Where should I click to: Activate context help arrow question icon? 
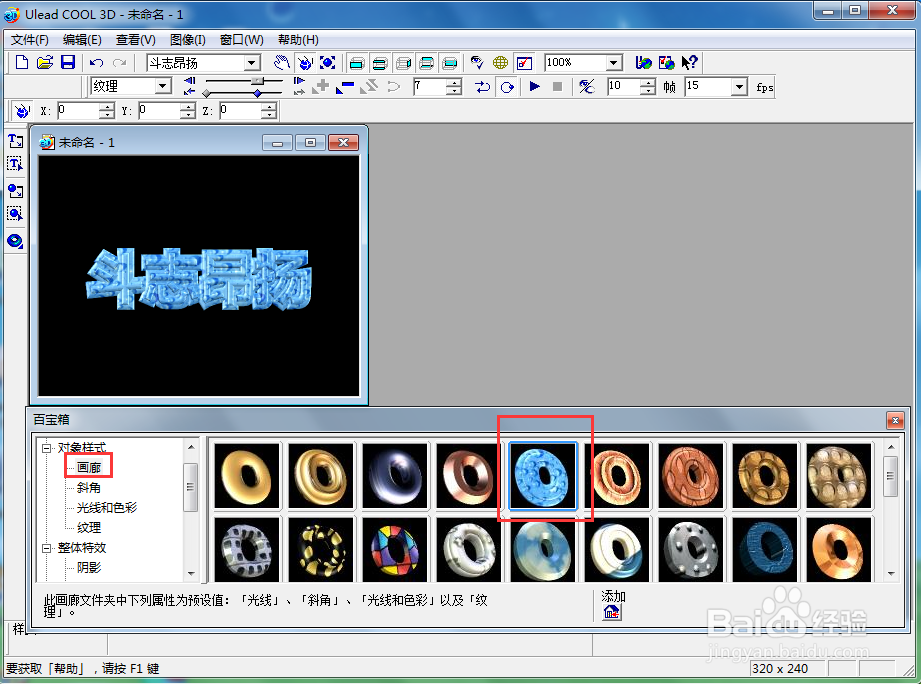(x=690, y=62)
